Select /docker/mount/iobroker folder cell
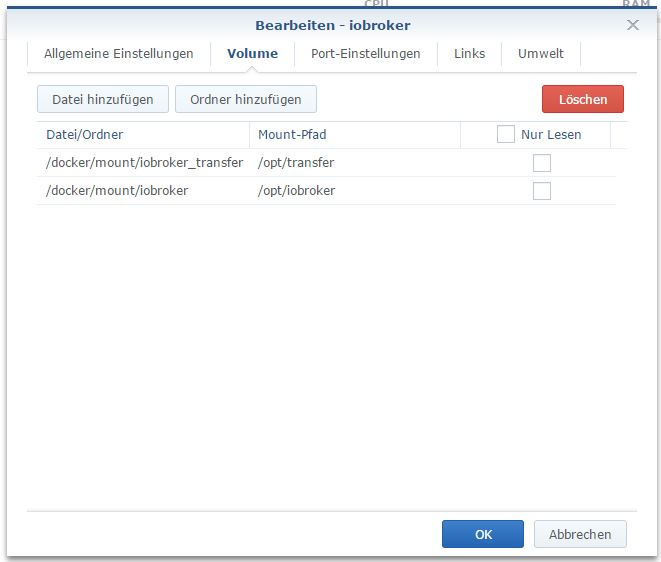 click(x=144, y=191)
